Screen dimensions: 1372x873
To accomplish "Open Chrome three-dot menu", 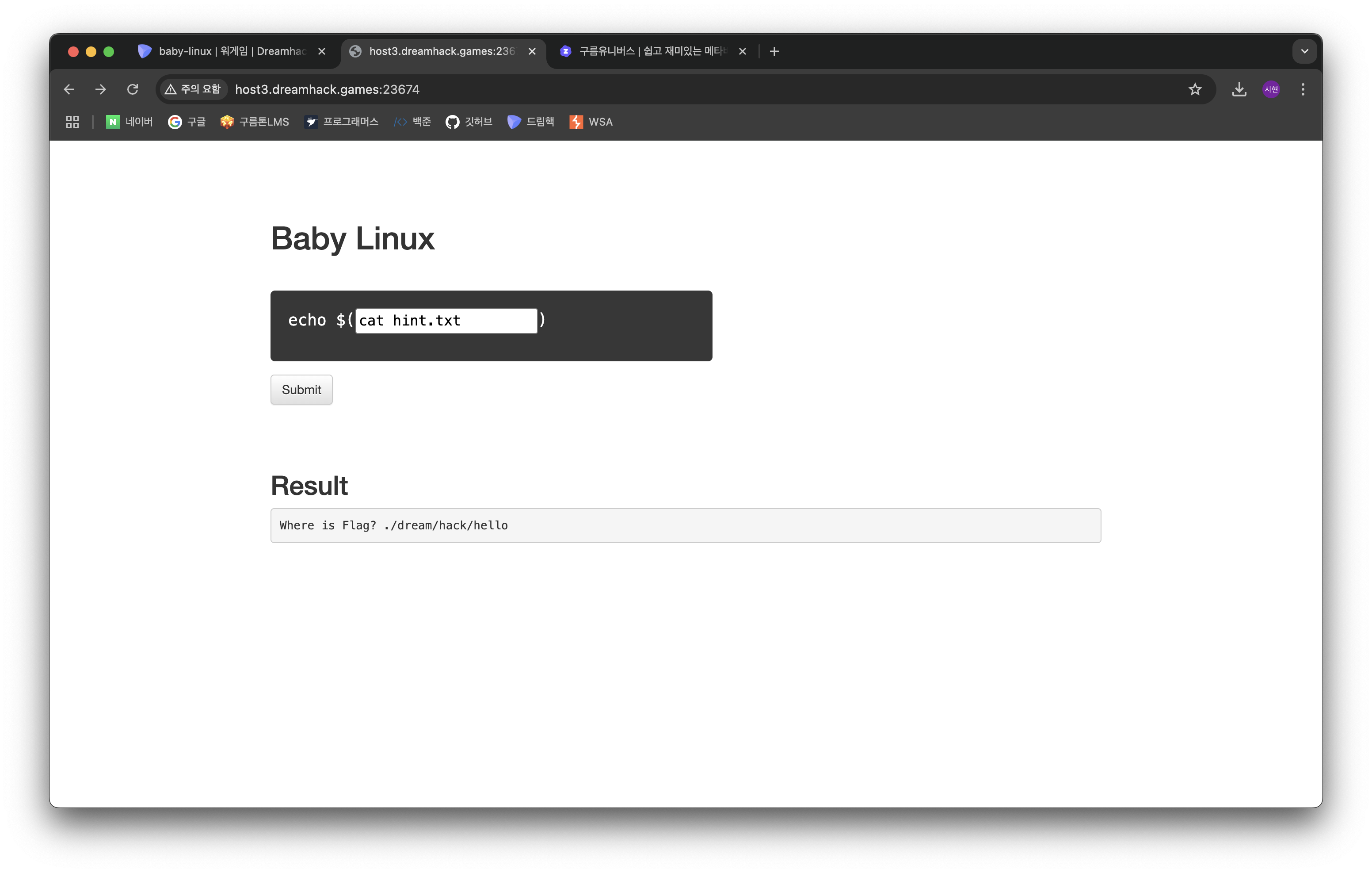I will click(1303, 89).
